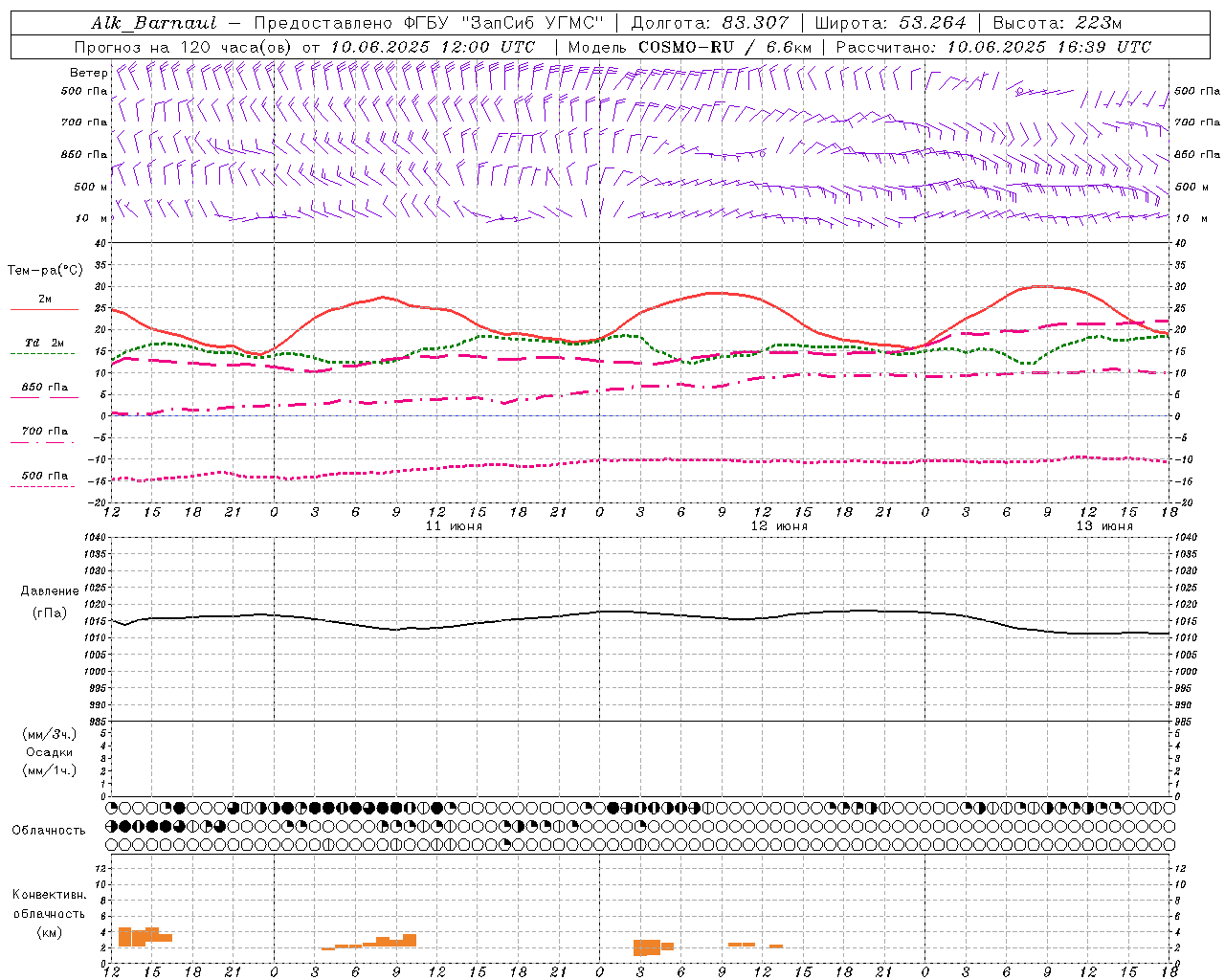Click the Облачность cloudiness label
This screenshot has width=1225, height=980.
[x=49, y=831]
